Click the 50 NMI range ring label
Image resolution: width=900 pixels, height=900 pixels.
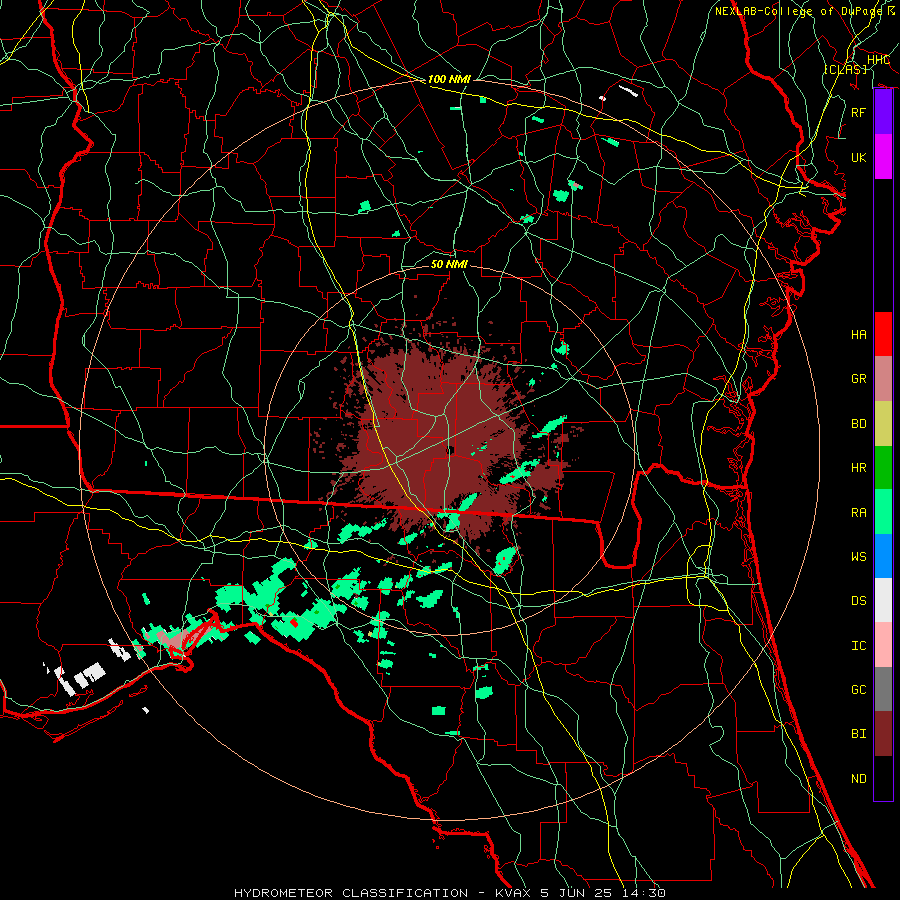(x=449, y=264)
